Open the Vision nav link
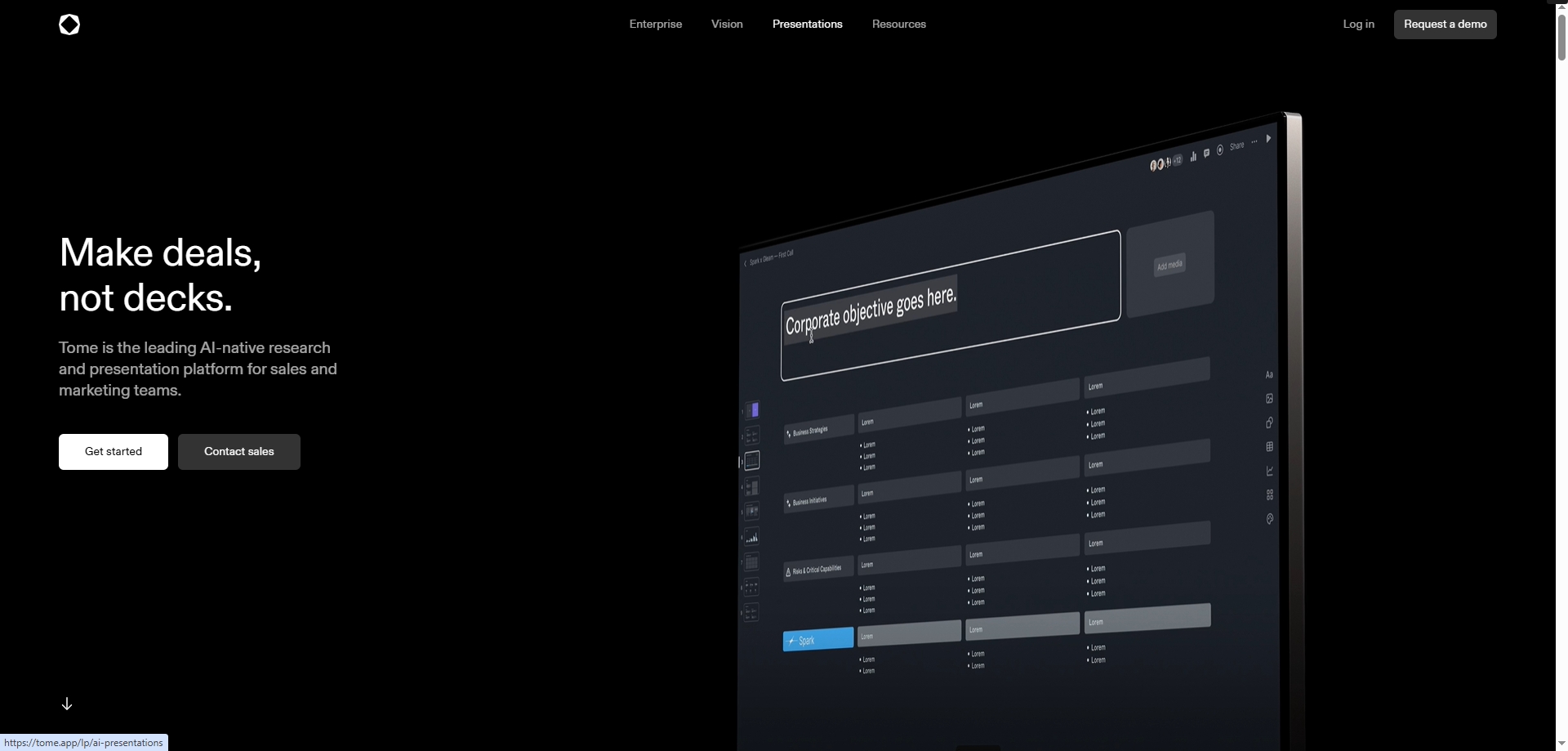 (727, 25)
